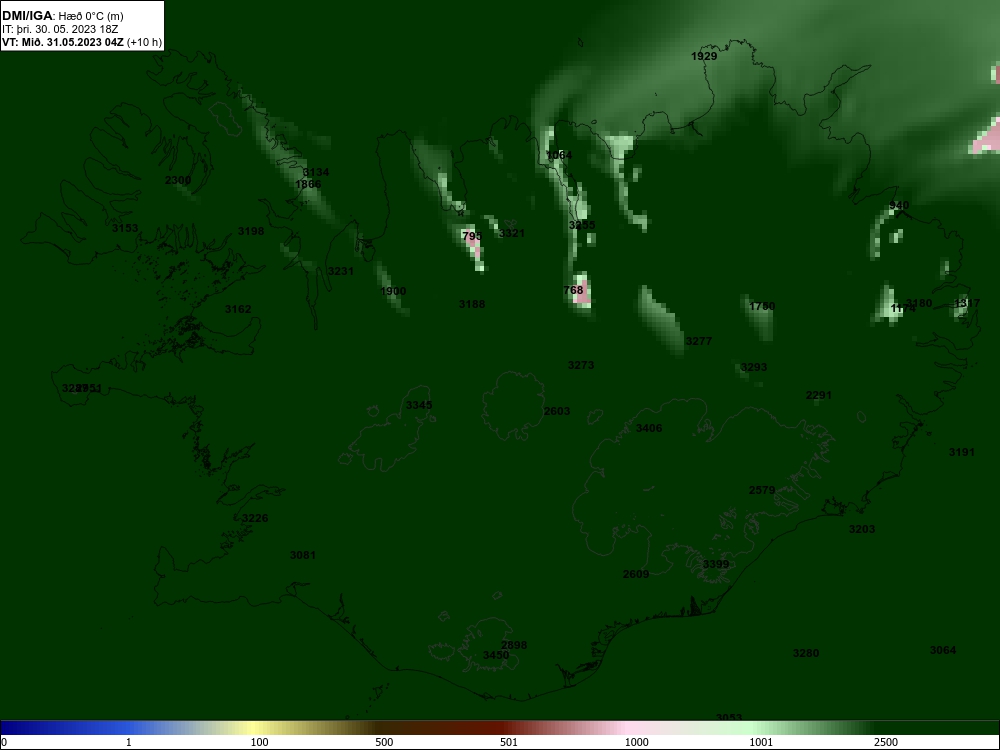Click the 'IT: þri. 30. 05. 2023 18Z' line
This screenshot has height=750, width=1000.
(x=60, y=29)
